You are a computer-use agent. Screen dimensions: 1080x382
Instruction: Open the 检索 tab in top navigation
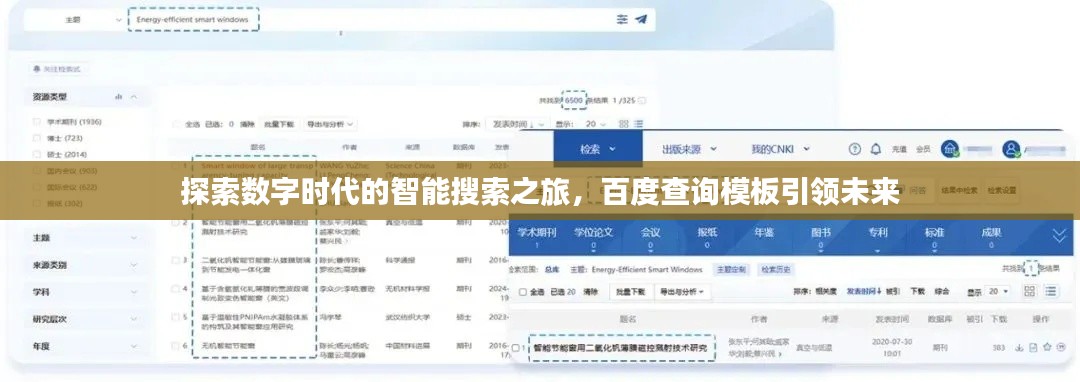(x=597, y=149)
